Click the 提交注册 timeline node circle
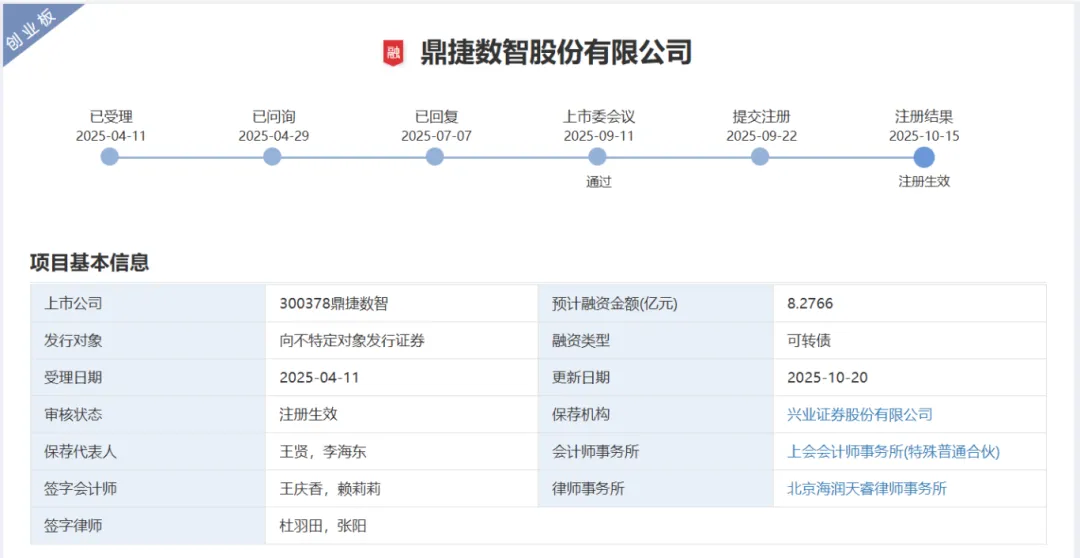 (760, 157)
